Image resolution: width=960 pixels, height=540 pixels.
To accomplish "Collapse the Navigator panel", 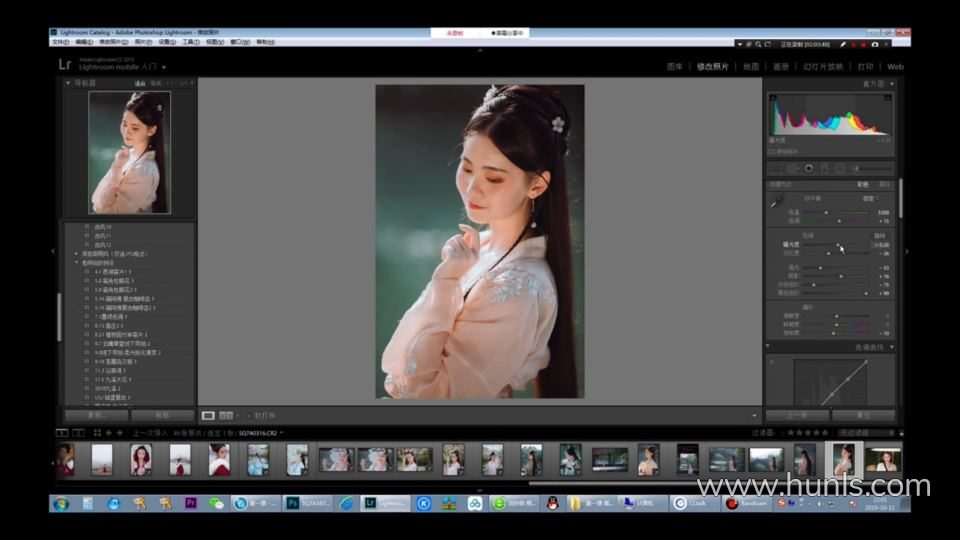I will pyautogui.click(x=70, y=84).
